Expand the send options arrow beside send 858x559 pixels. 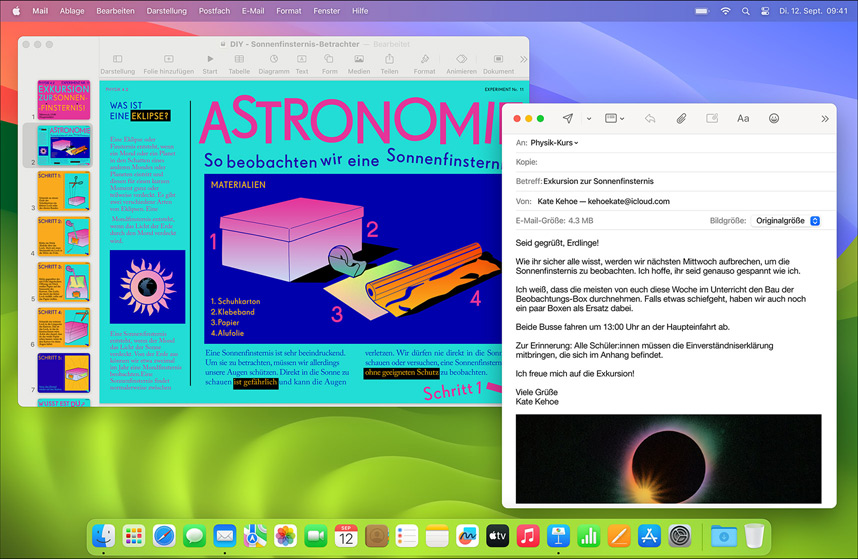pos(588,119)
